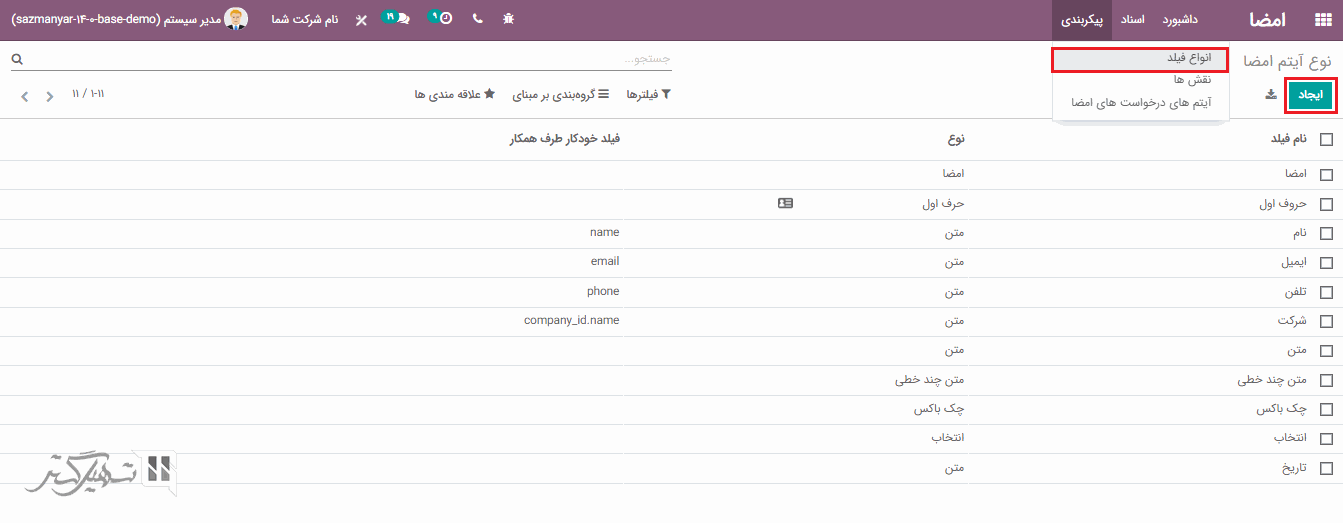Open the apps grid menu icon
The width and height of the screenshot is (1343, 523).
[x=1323, y=20]
